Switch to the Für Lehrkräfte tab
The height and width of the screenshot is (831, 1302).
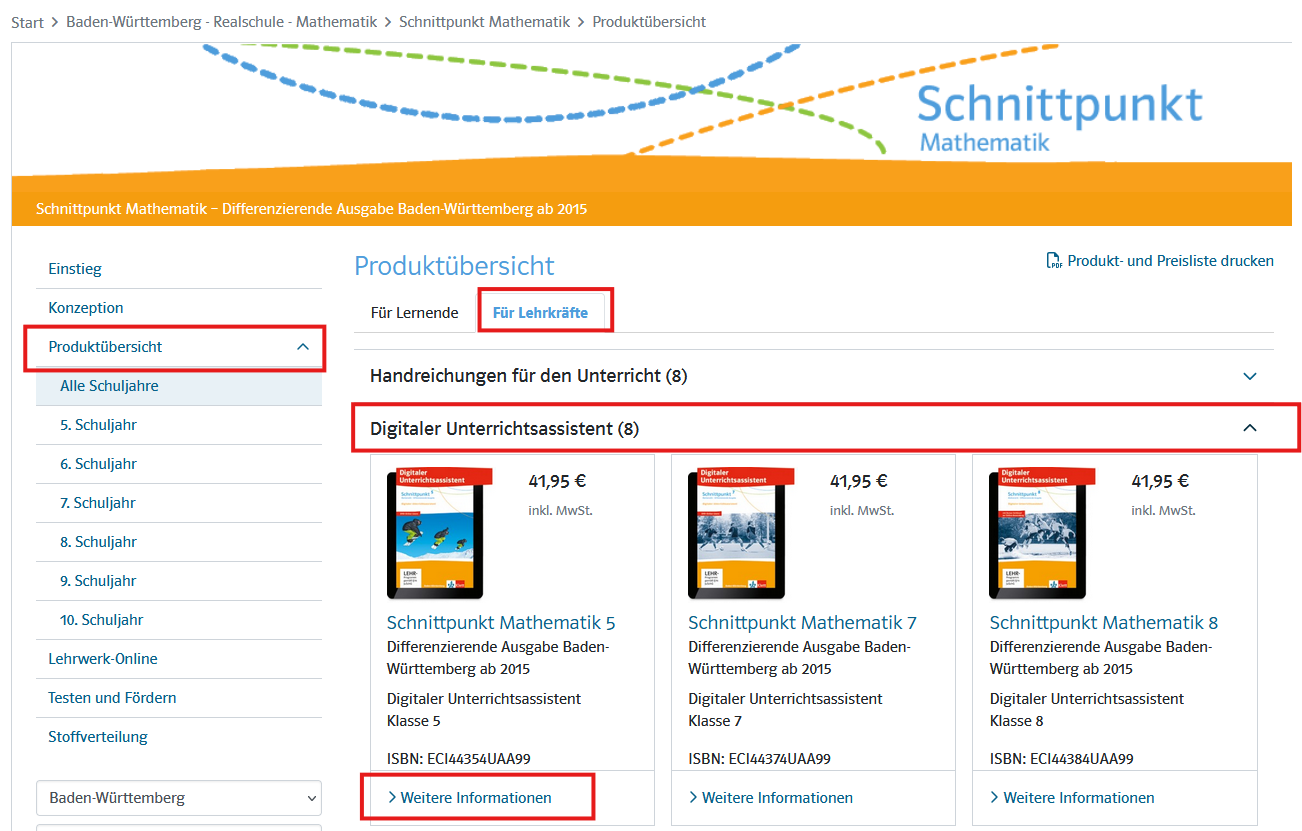tap(540, 313)
